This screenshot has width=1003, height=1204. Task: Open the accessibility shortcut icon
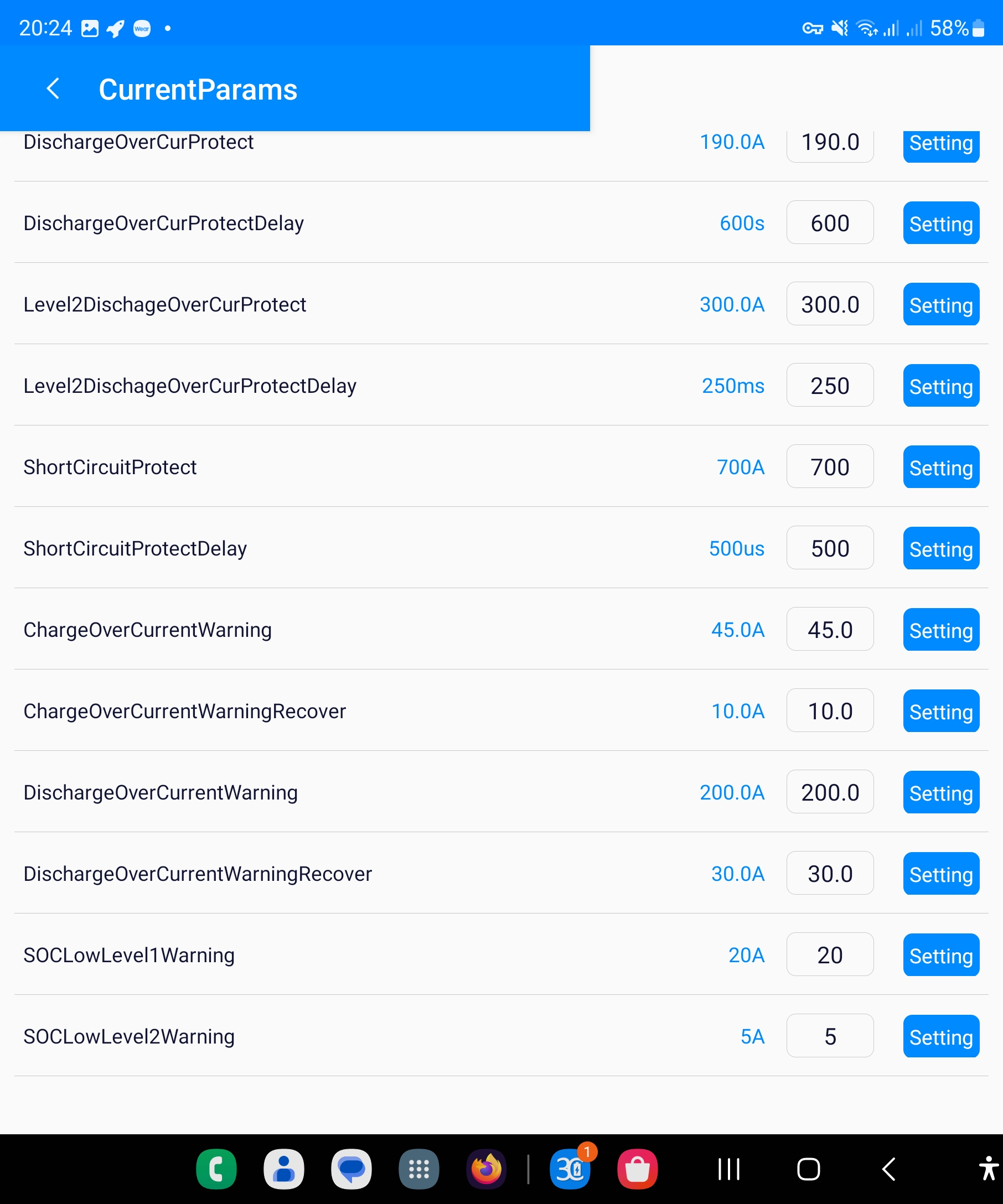tap(988, 1169)
